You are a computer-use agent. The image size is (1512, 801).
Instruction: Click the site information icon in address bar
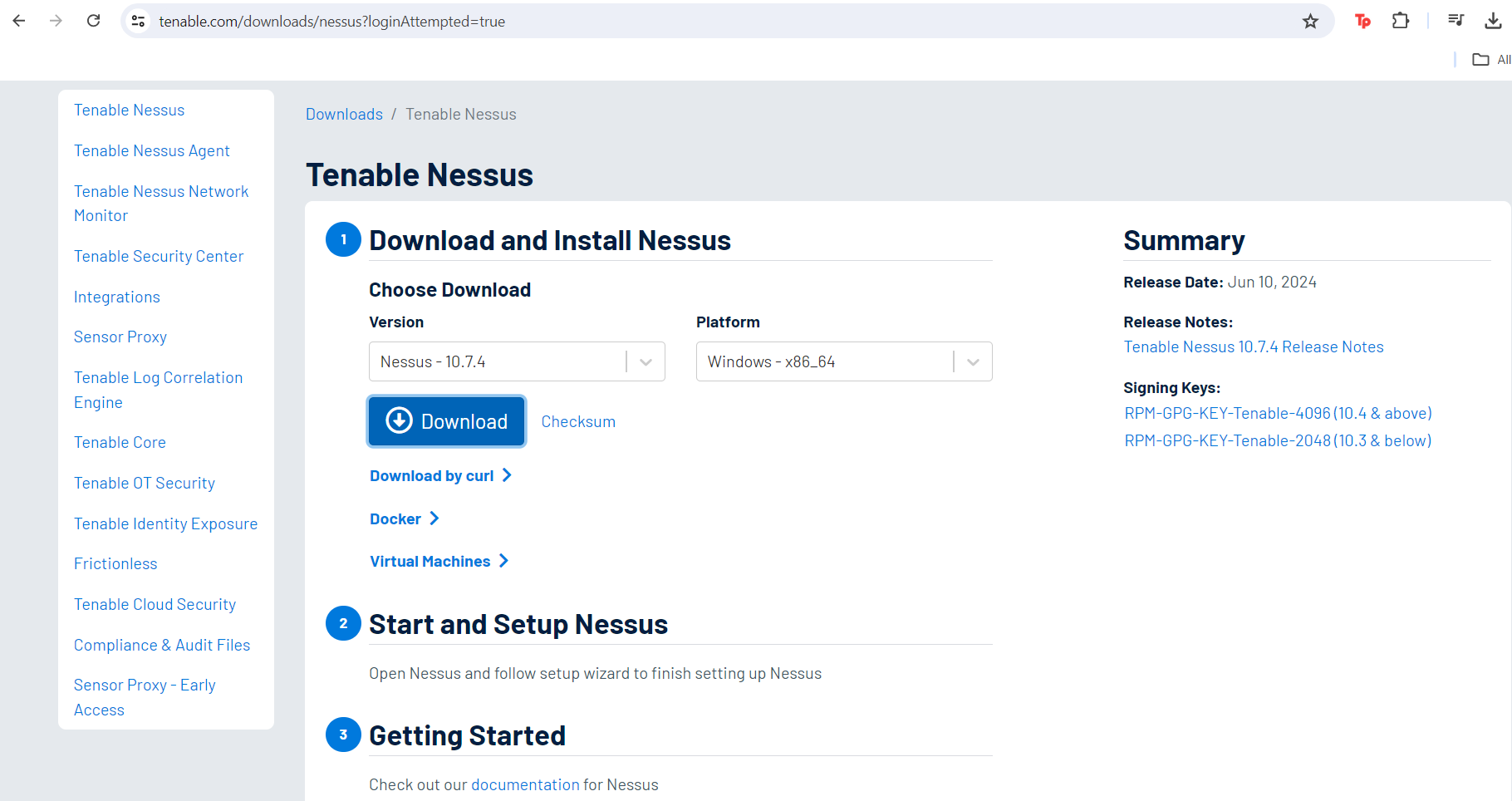[139, 22]
